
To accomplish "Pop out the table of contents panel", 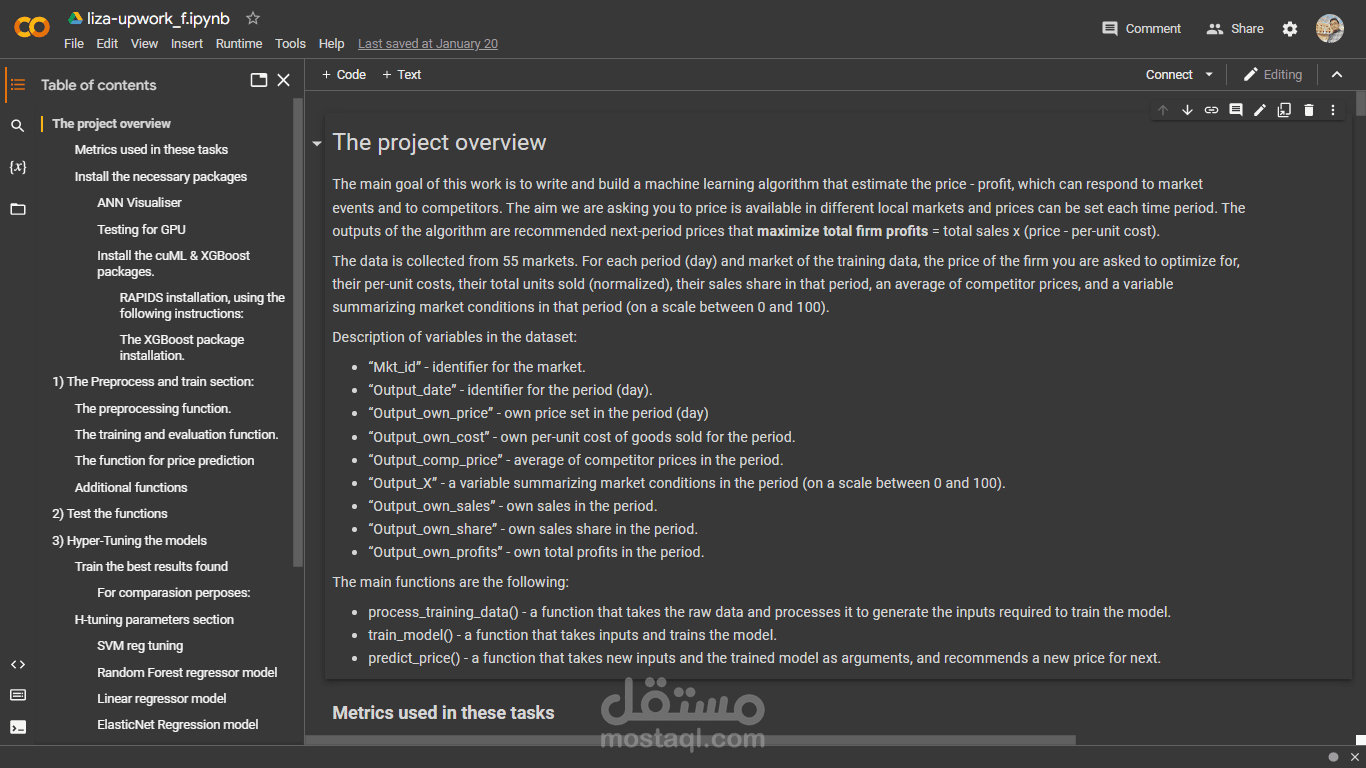I will (x=259, y=80).
